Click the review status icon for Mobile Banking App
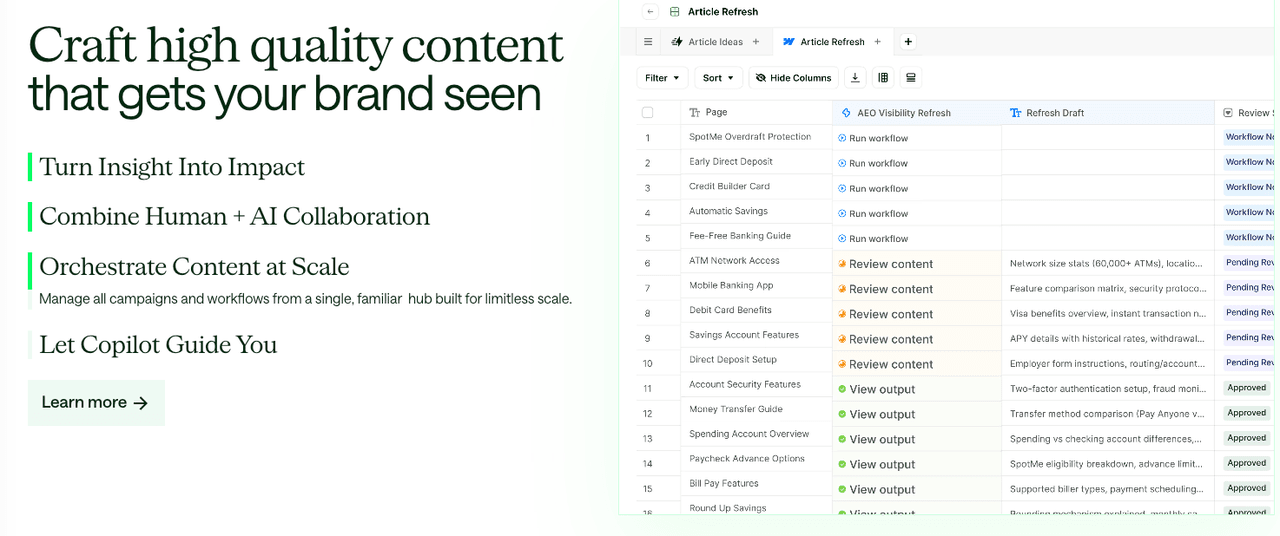Viewport: 1280px width, 536px height. (x=842, y=289)
